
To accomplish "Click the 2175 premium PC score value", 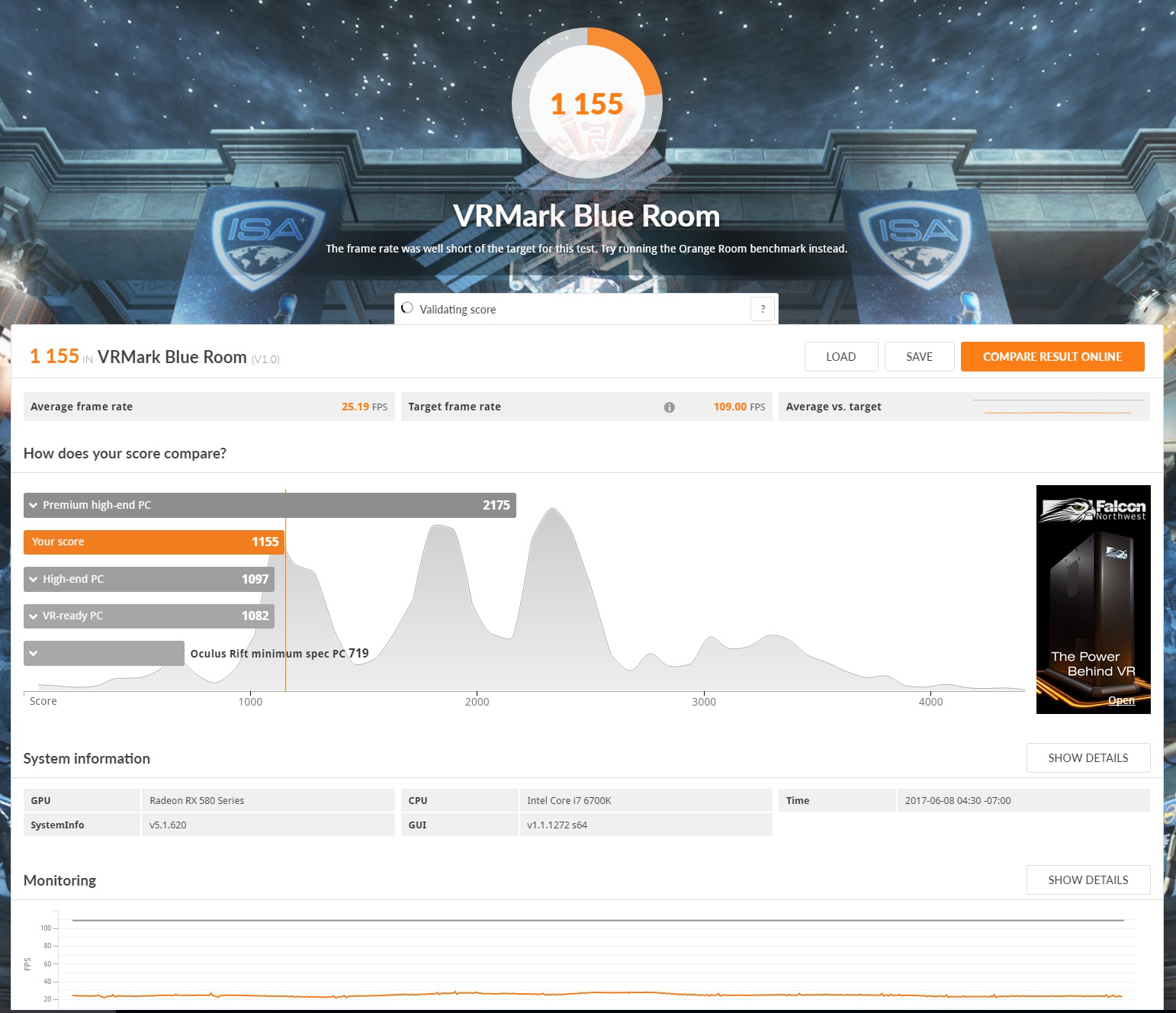I will tap(496, 505).
